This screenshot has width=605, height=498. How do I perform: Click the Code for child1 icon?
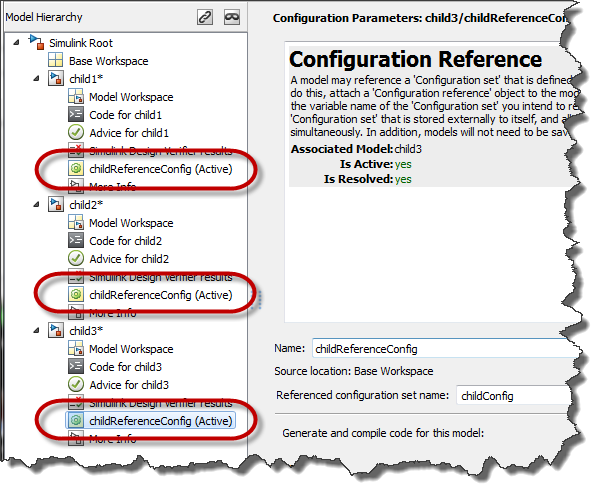76,115
